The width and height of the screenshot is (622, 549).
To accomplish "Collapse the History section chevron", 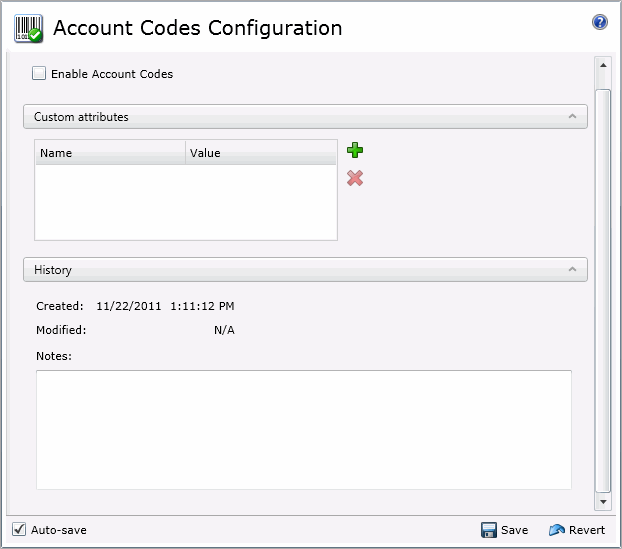I will click(x=572, y=270).
